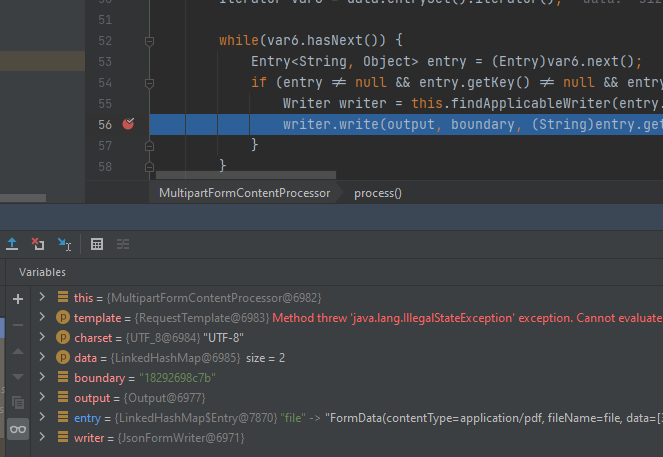Select the 'writer' variable row

pyautogui.click(x=150, y=437)
